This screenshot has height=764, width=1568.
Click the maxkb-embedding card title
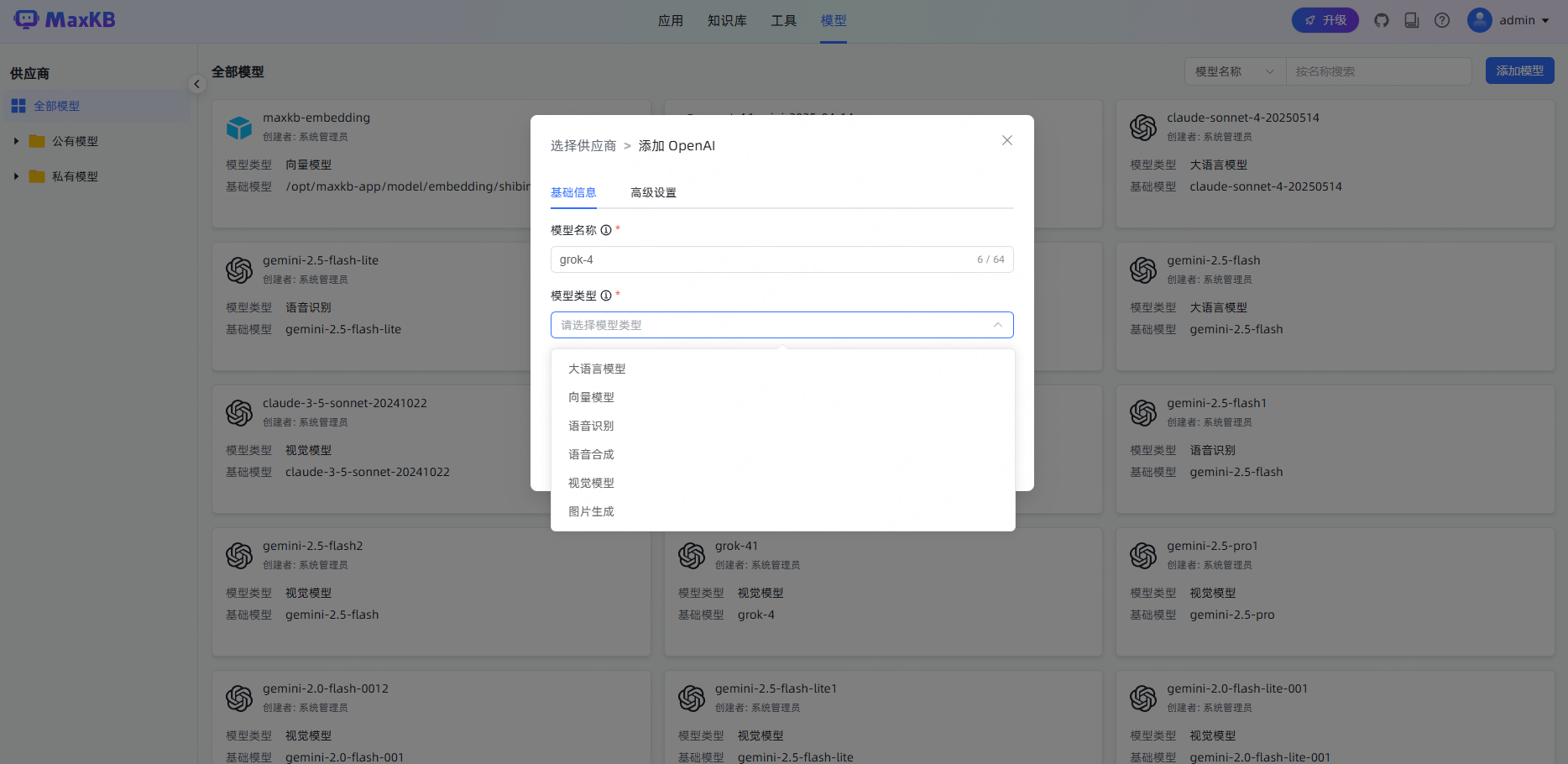click(316, 118)
